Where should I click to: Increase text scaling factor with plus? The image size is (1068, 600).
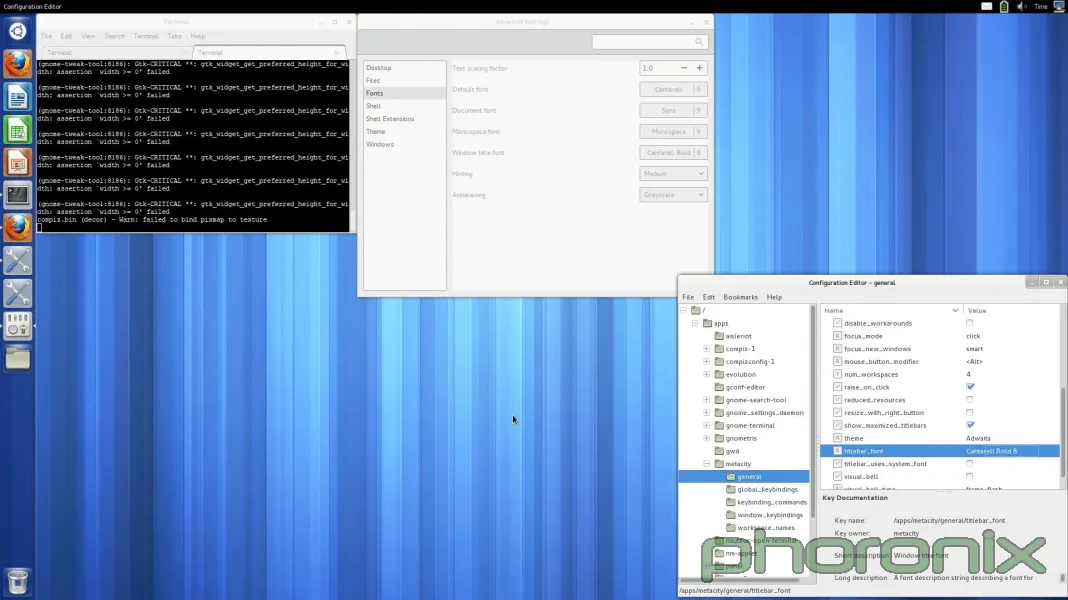[699, 68]
